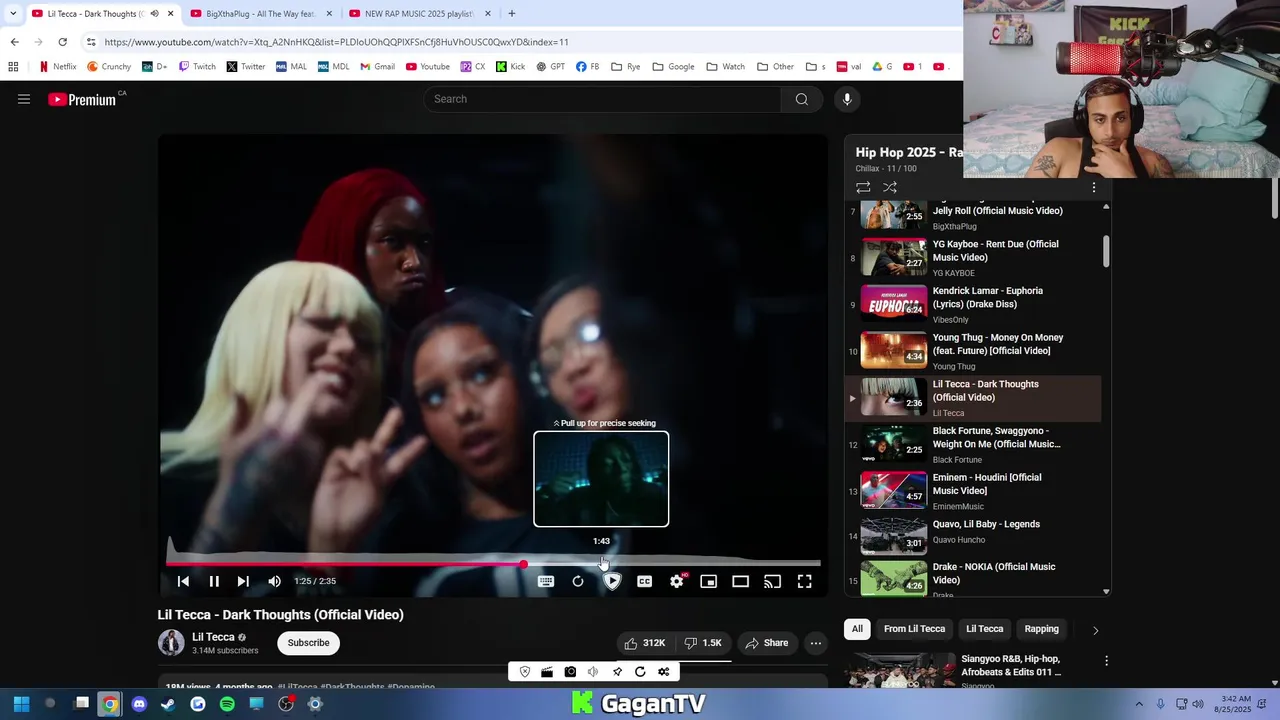Open Netflix bookmark
The image size is (1280, 720).
(x=57, y=67)
